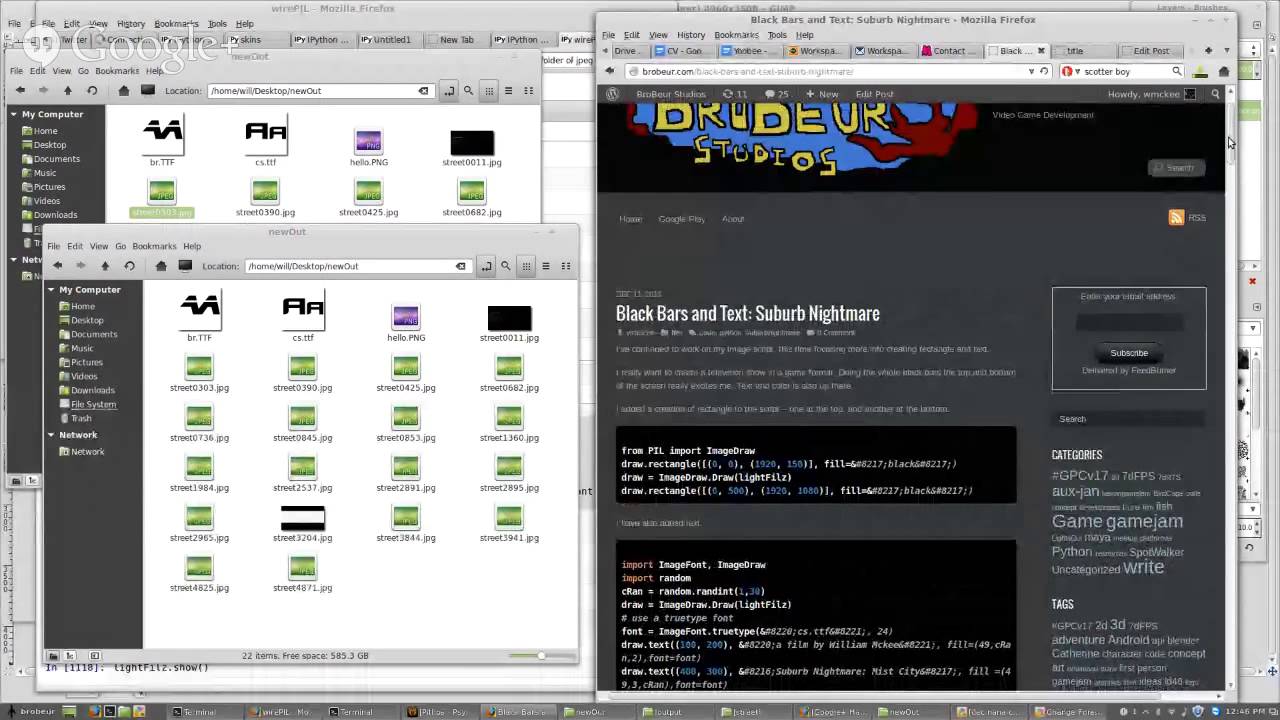Click Edit Post in WordPress admin bar
Image resolution: width=1280 pixels, height=720 pixels.
click(x=875, y=94)
